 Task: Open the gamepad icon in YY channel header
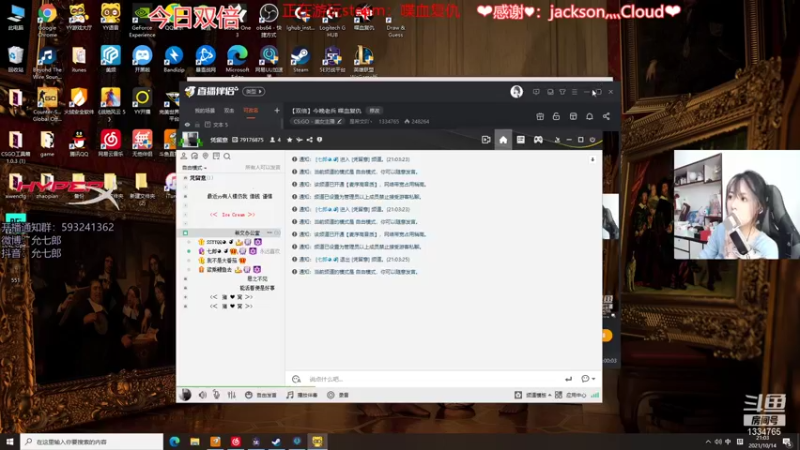538,140
